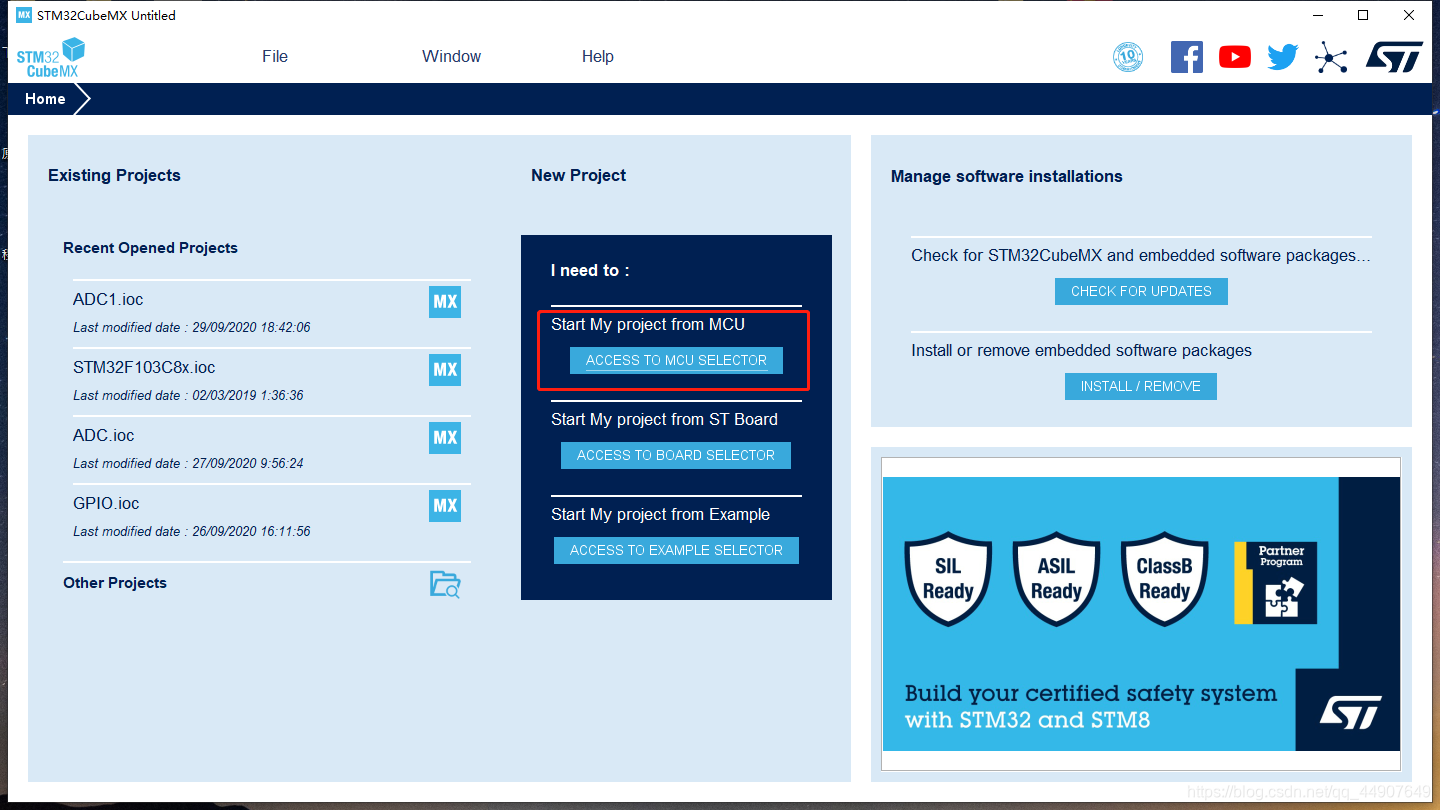This screenshot has width=1440, height=810.
Task: Click 'Check for STM32CubeMX and embedded software packages' text
Action: pos(1141,256)
